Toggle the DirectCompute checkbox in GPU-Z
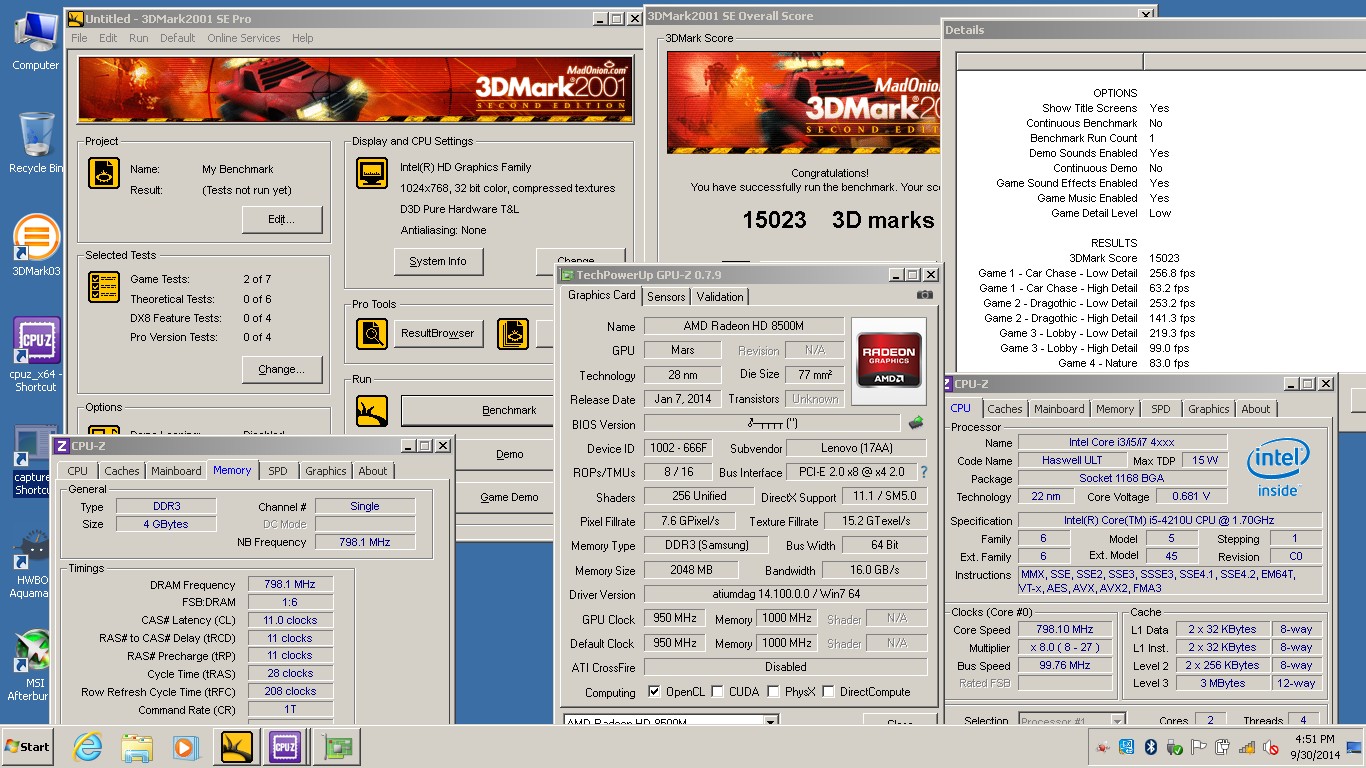Image resolution: width=1366 pixels, height=768 pixels. pyautogui.click(x=829, y=691)
